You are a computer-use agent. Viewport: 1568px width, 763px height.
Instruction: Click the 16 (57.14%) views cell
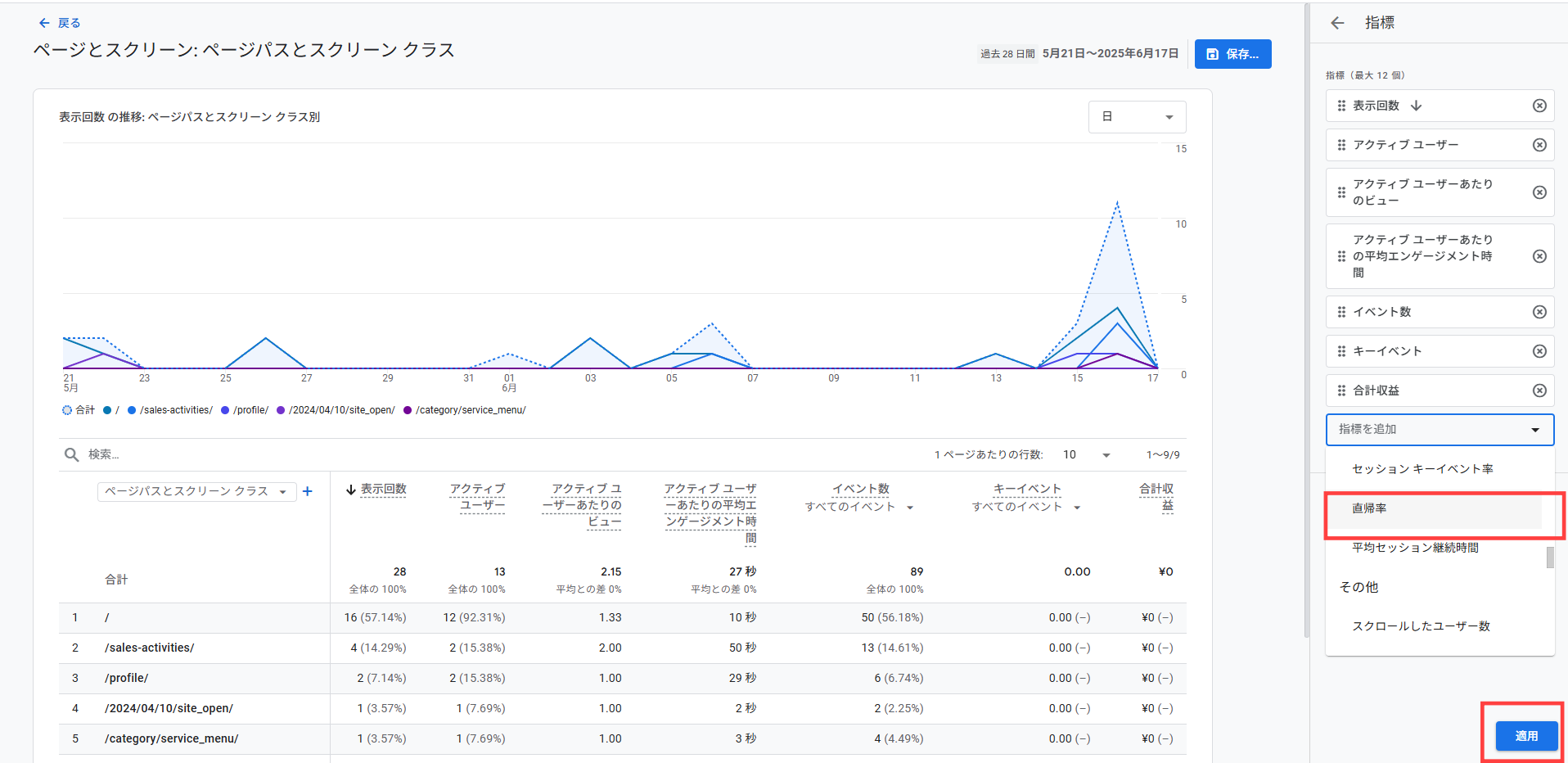point(375,617)
